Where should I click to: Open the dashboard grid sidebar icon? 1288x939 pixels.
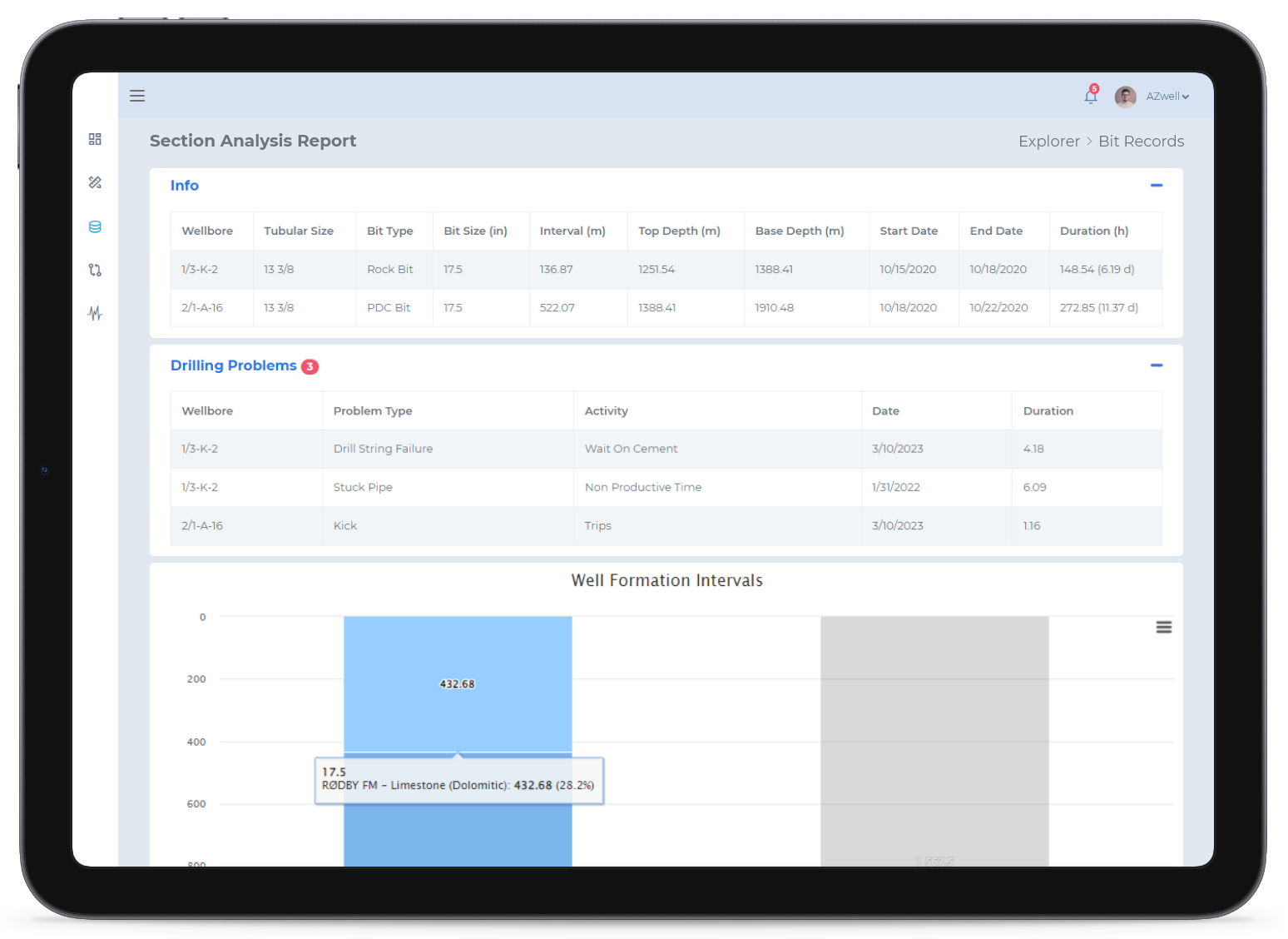[95, 139]
